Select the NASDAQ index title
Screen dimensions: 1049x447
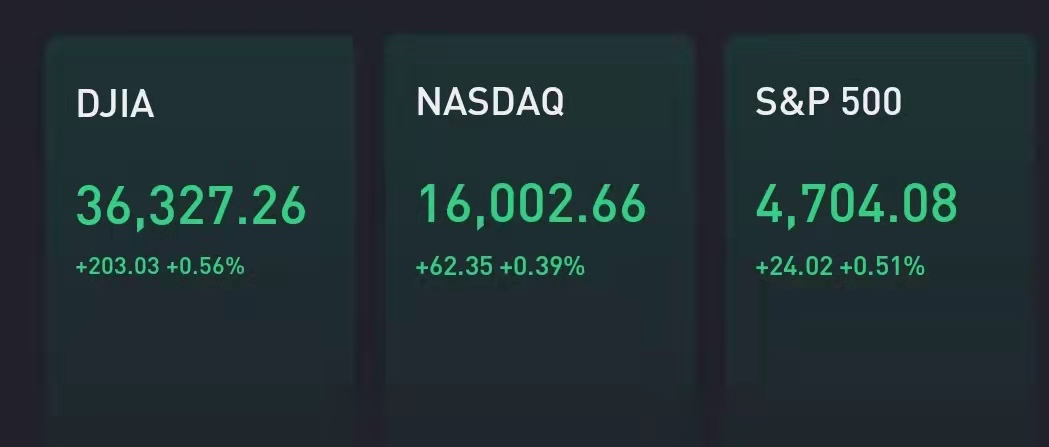pos(490,102)
